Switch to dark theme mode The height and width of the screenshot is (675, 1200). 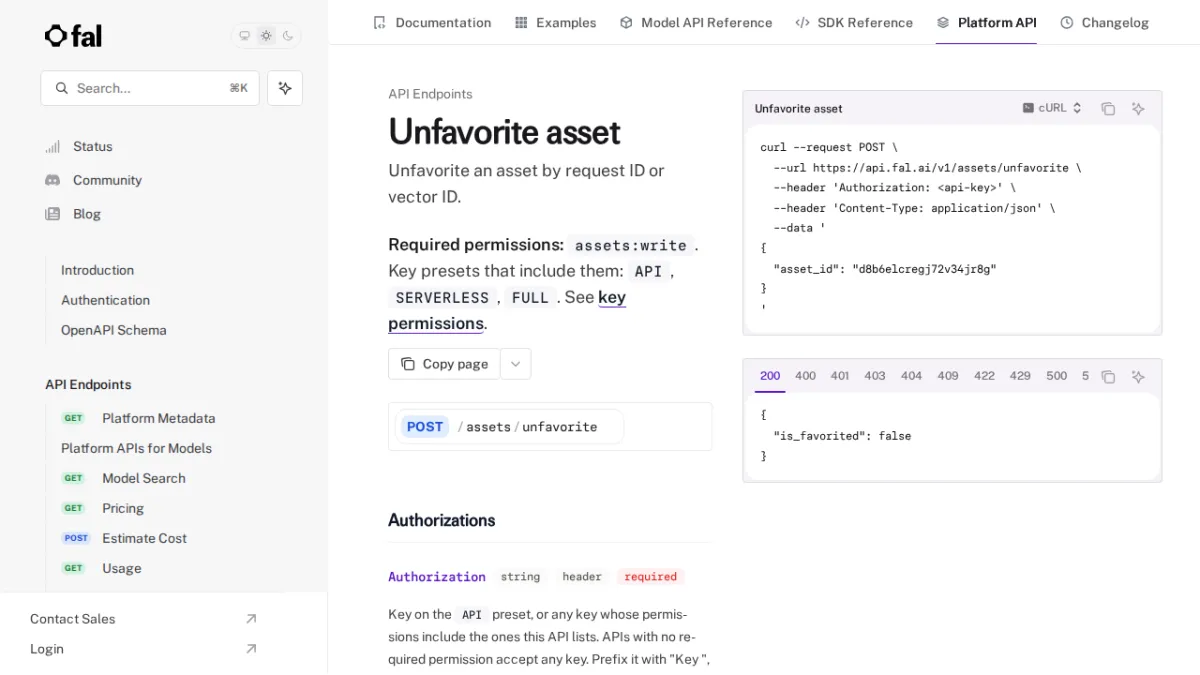pyautogui.click(x=288, y=36)
